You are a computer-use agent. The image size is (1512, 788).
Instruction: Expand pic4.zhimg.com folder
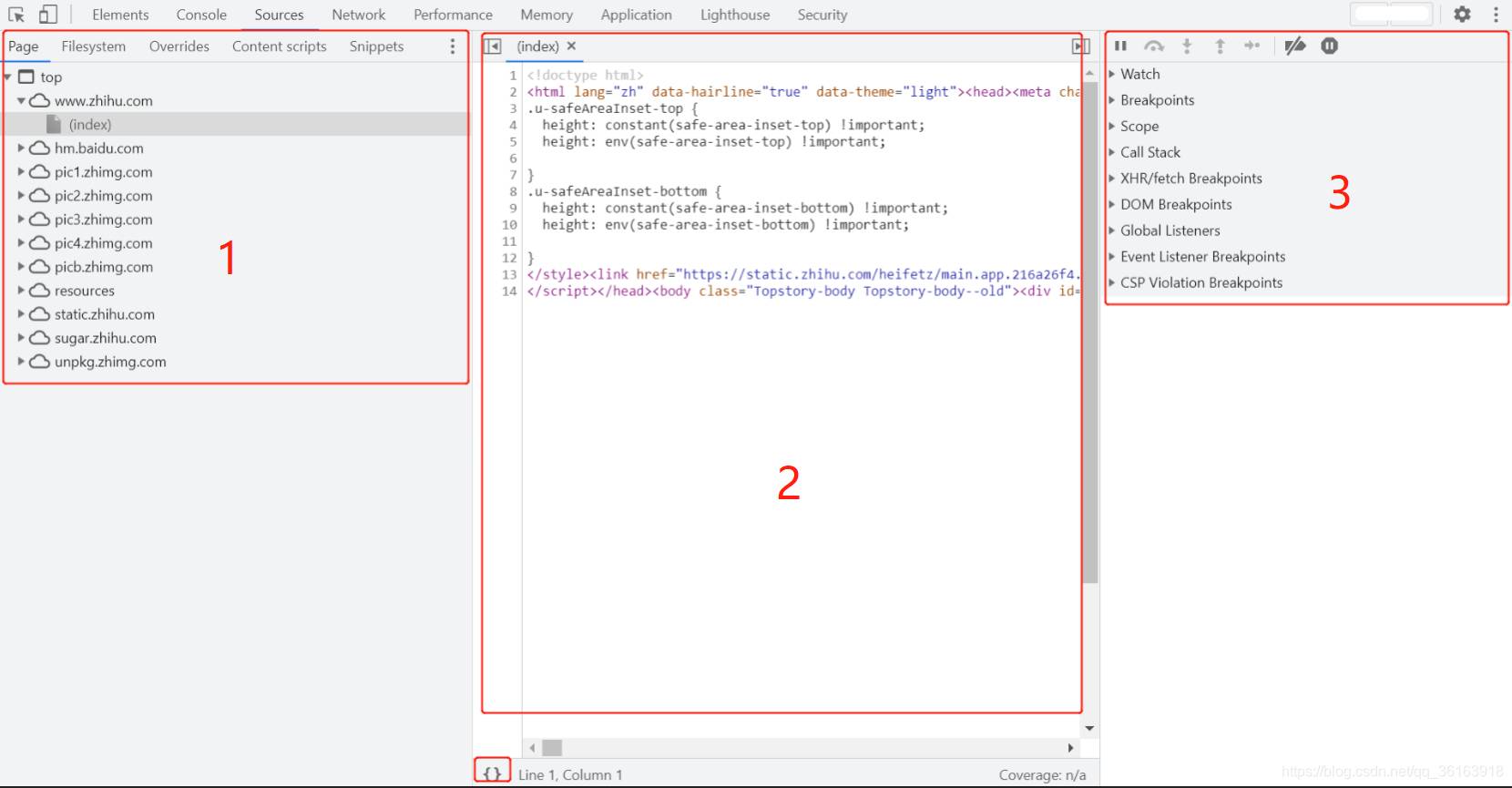click(21, 242)
